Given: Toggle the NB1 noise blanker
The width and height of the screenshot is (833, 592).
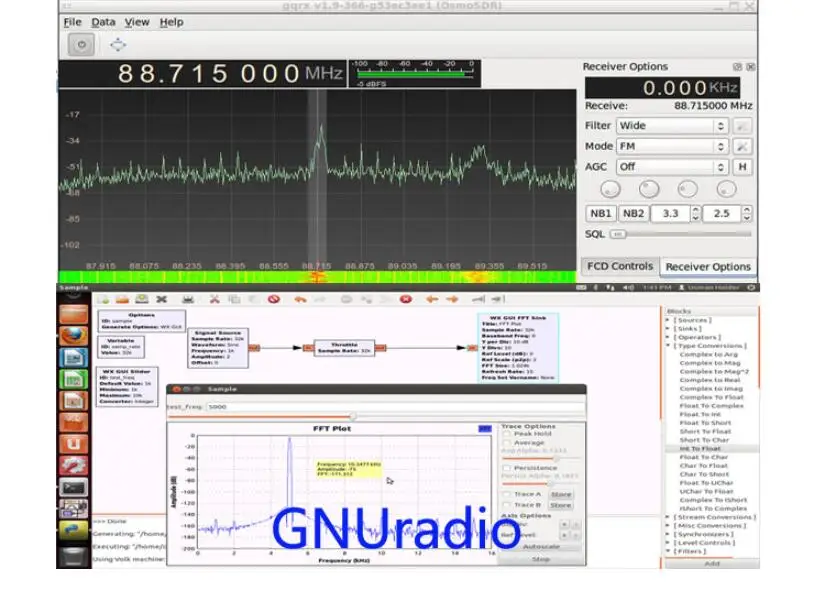Looking at the screenshot, I should pyautogui.click(x=601, y=214).
